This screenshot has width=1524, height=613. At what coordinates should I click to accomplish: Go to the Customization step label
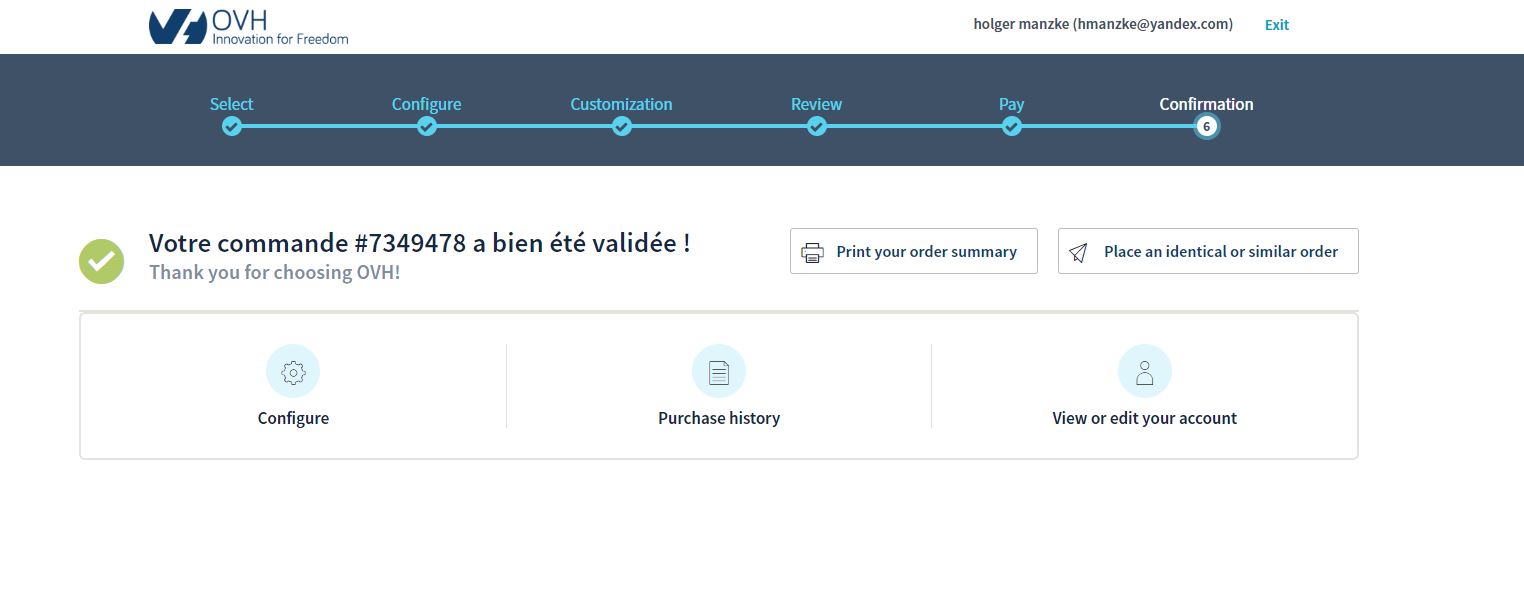click(621, 104)
